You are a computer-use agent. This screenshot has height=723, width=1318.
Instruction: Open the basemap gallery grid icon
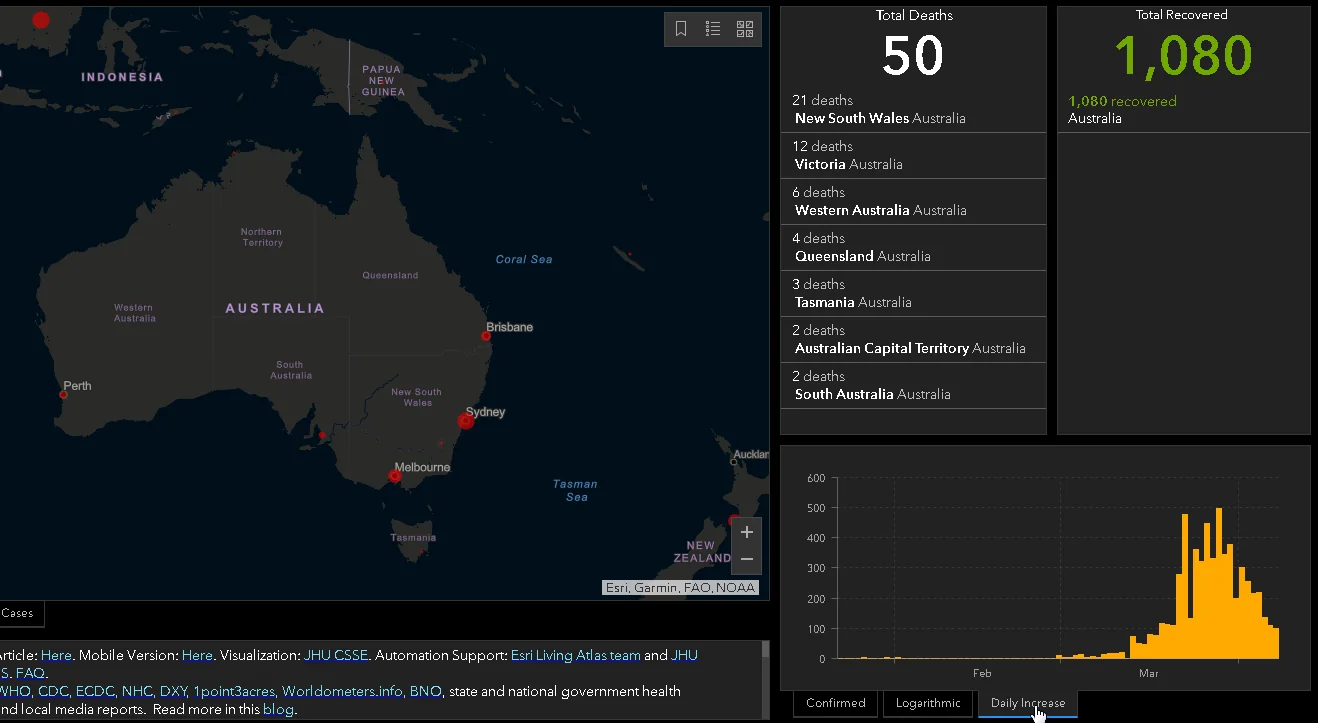tap(745, 29)
